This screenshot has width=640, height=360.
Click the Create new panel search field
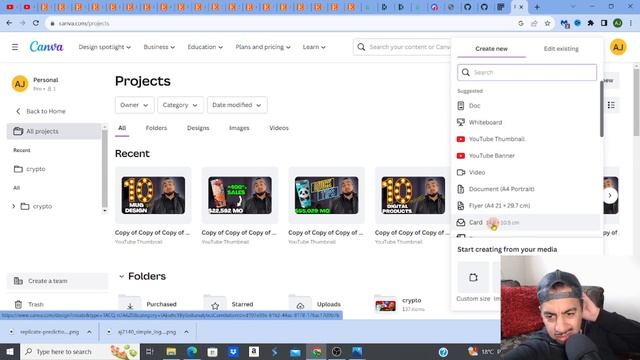pos(527,73)
